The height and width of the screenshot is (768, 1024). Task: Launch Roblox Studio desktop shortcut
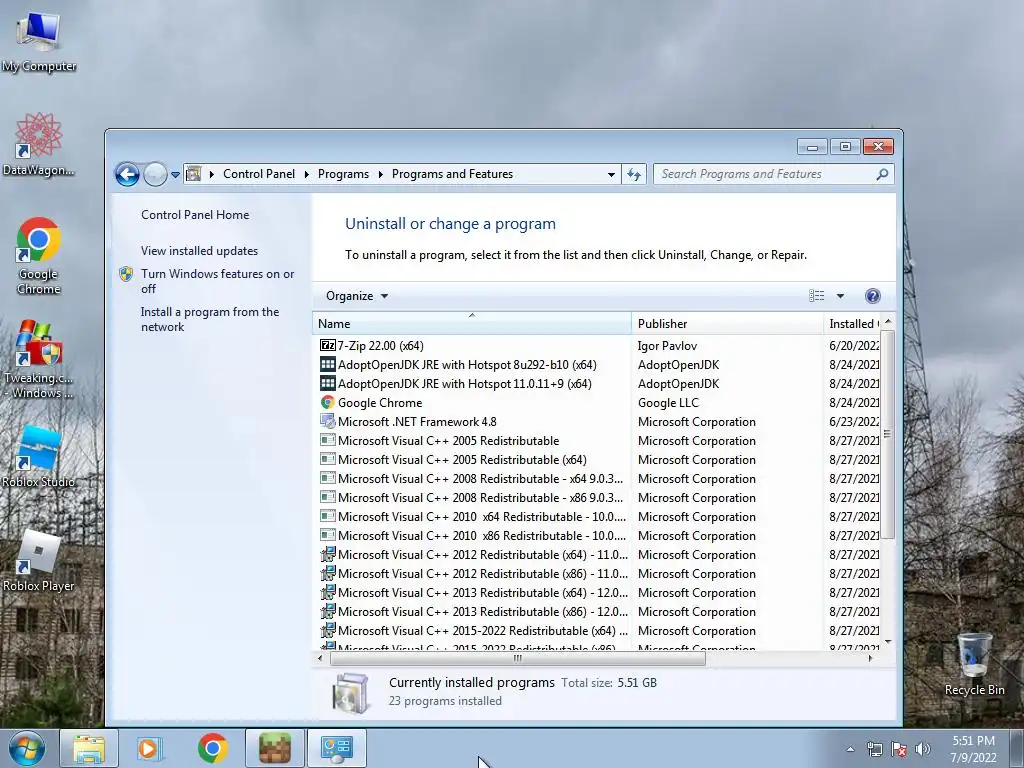[39, 457]
